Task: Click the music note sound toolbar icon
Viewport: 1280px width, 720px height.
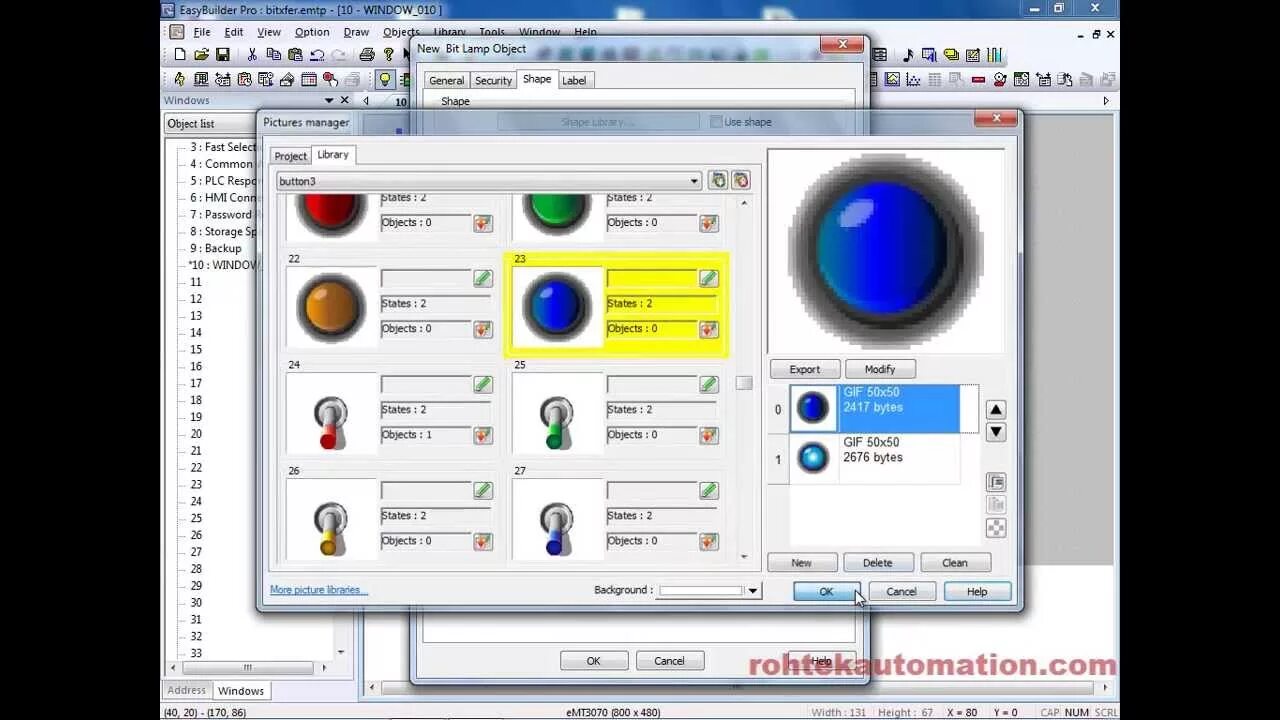Action: pyautogui.click(x=908, y=54)
